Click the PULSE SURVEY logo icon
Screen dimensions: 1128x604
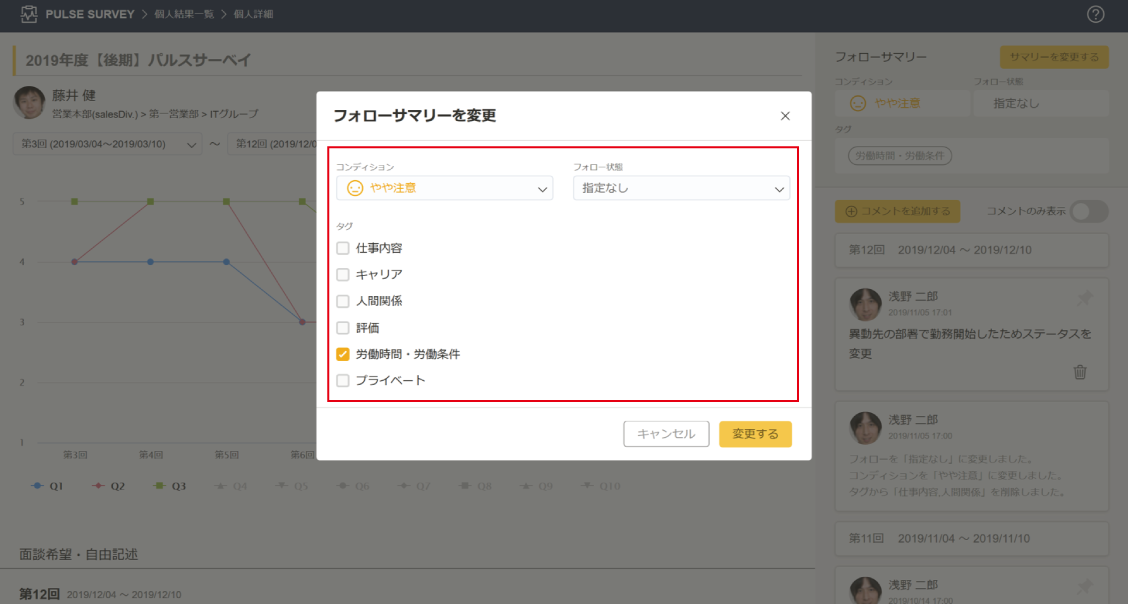coord(29,14)
